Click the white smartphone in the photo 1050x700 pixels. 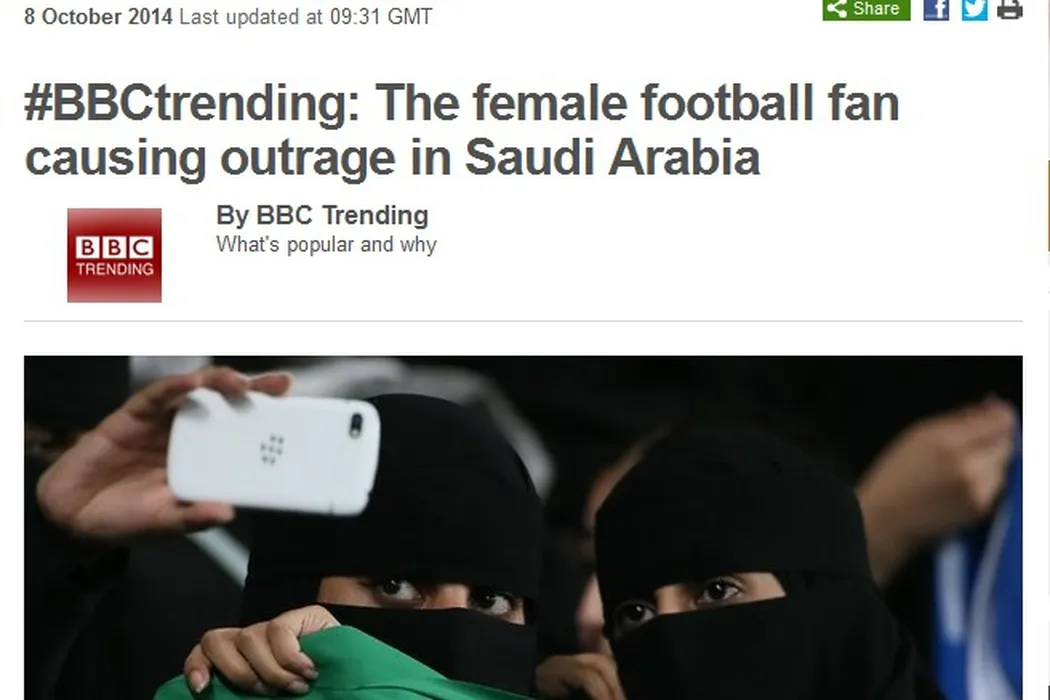tap(273, 452)
